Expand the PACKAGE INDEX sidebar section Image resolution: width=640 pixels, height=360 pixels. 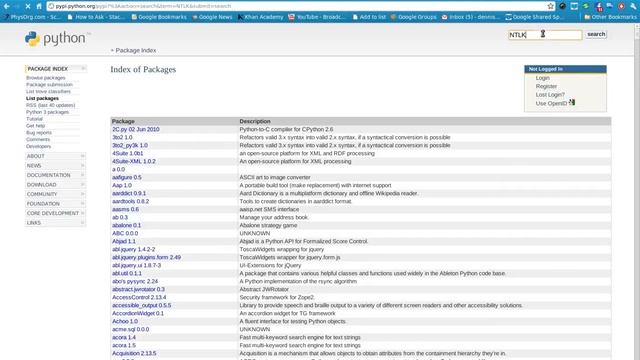tap(56, 69)
